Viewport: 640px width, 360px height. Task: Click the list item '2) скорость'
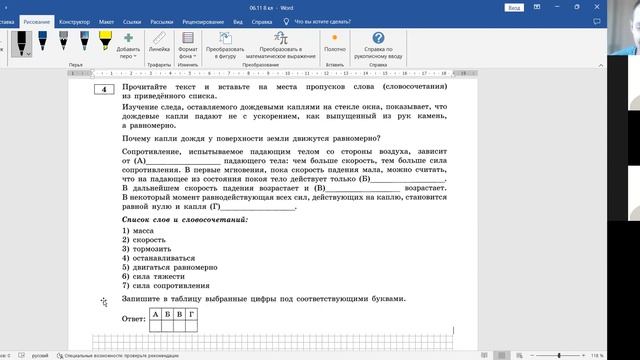point(144,240)
